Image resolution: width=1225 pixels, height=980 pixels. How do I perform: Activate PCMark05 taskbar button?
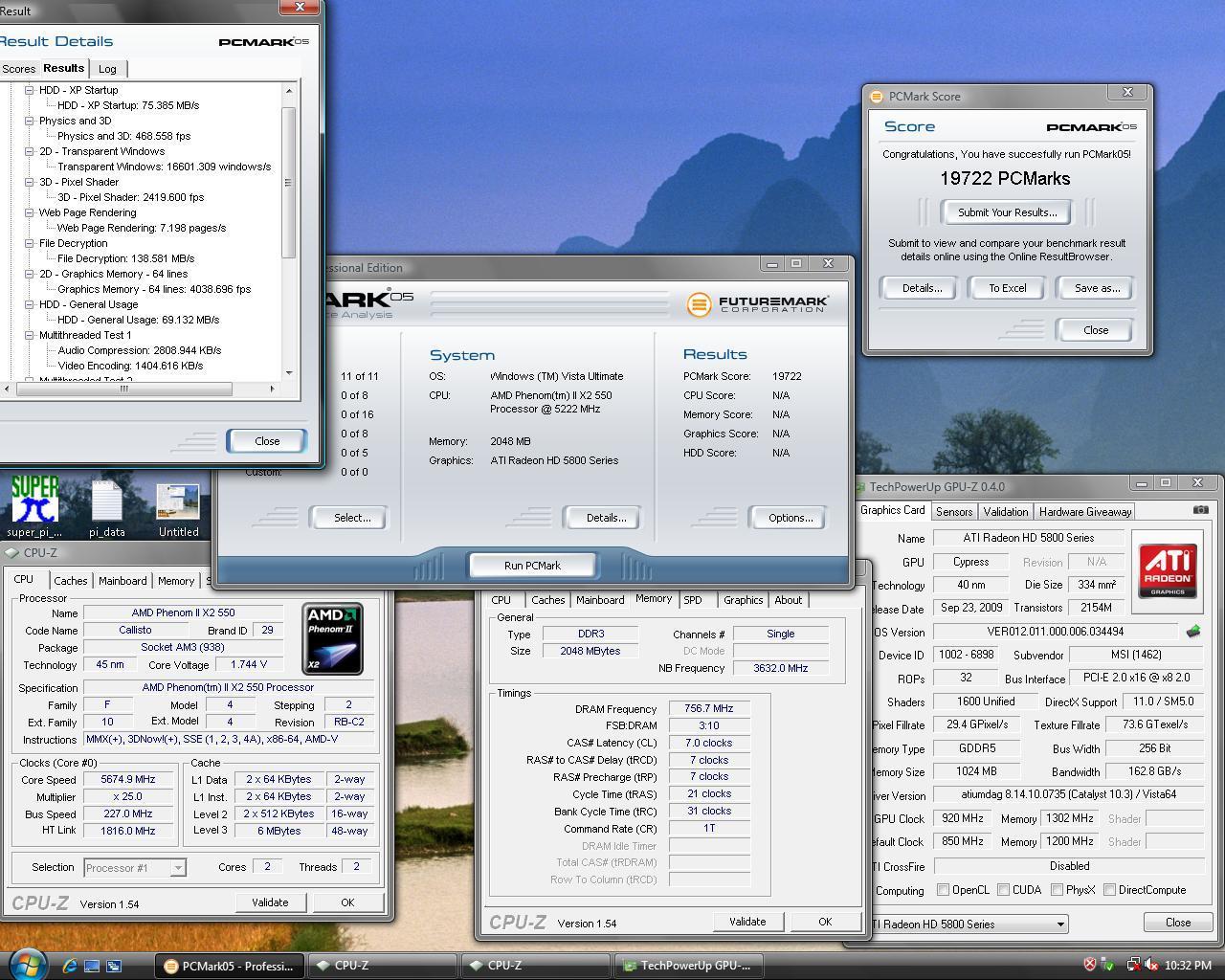tap(230, 966)
